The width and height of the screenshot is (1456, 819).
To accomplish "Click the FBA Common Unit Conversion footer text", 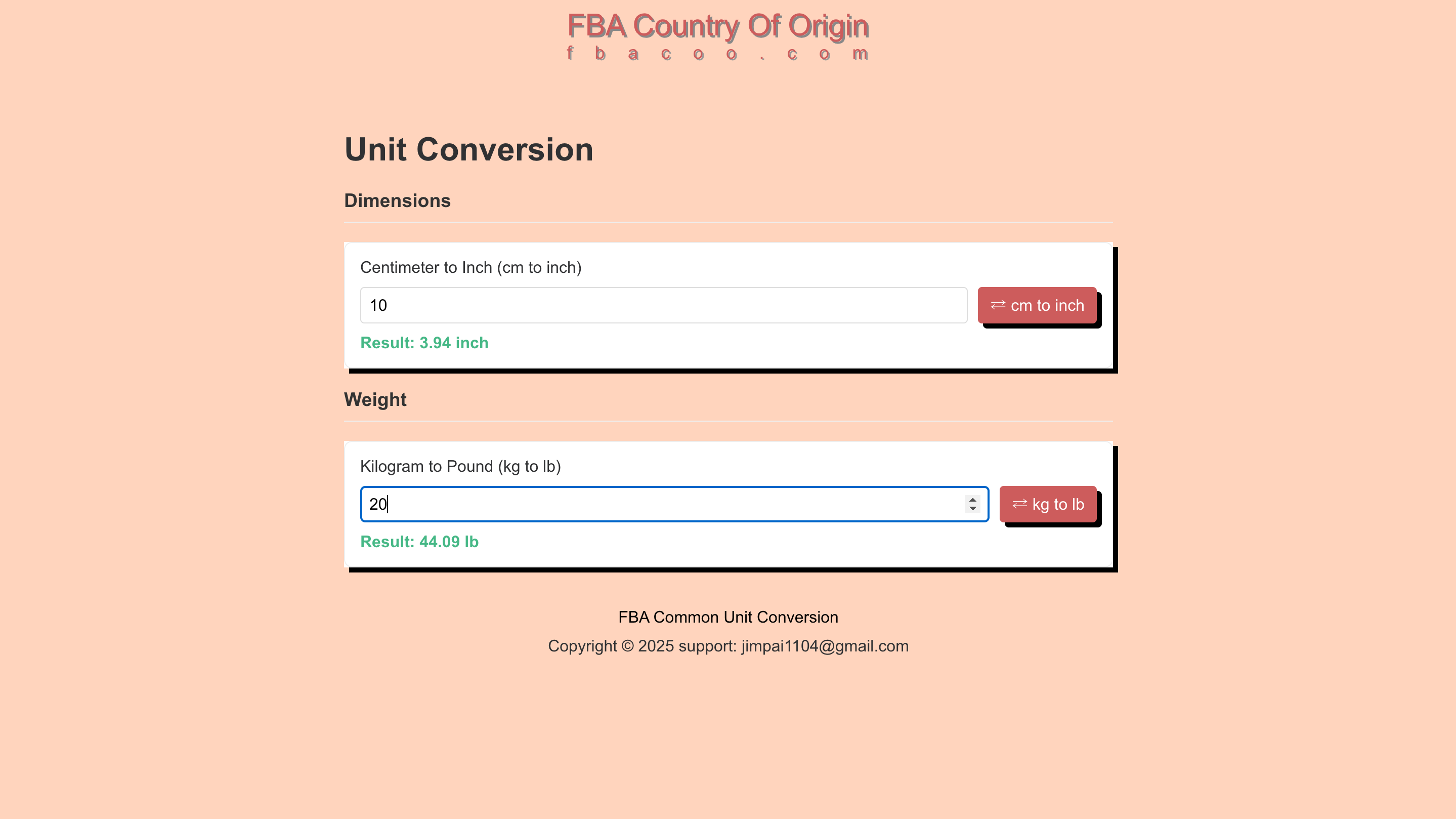I will point(728,617).
